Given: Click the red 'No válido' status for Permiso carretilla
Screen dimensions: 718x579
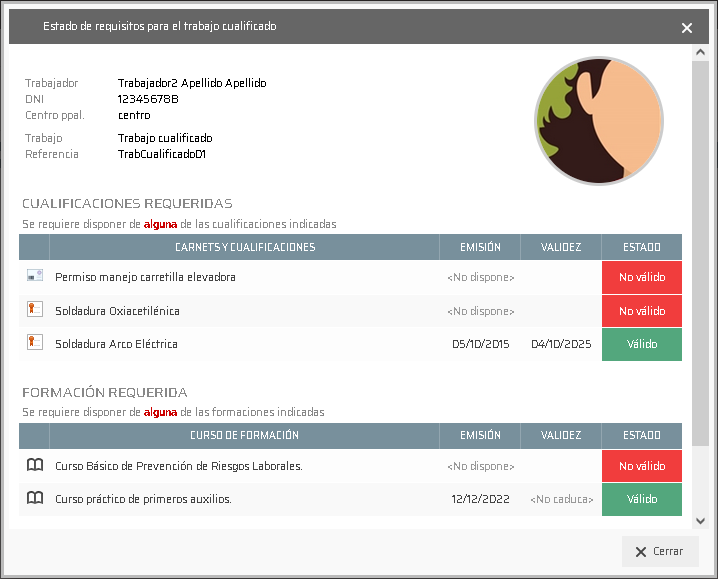Looking at the screenshot, I should click(641, 277).
